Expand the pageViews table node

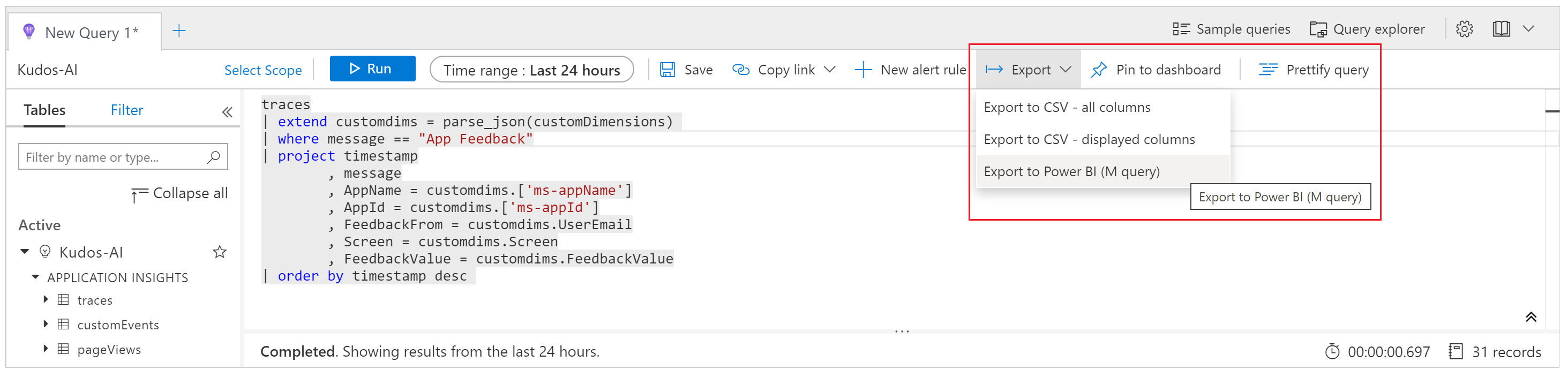[x=46, y=349]
